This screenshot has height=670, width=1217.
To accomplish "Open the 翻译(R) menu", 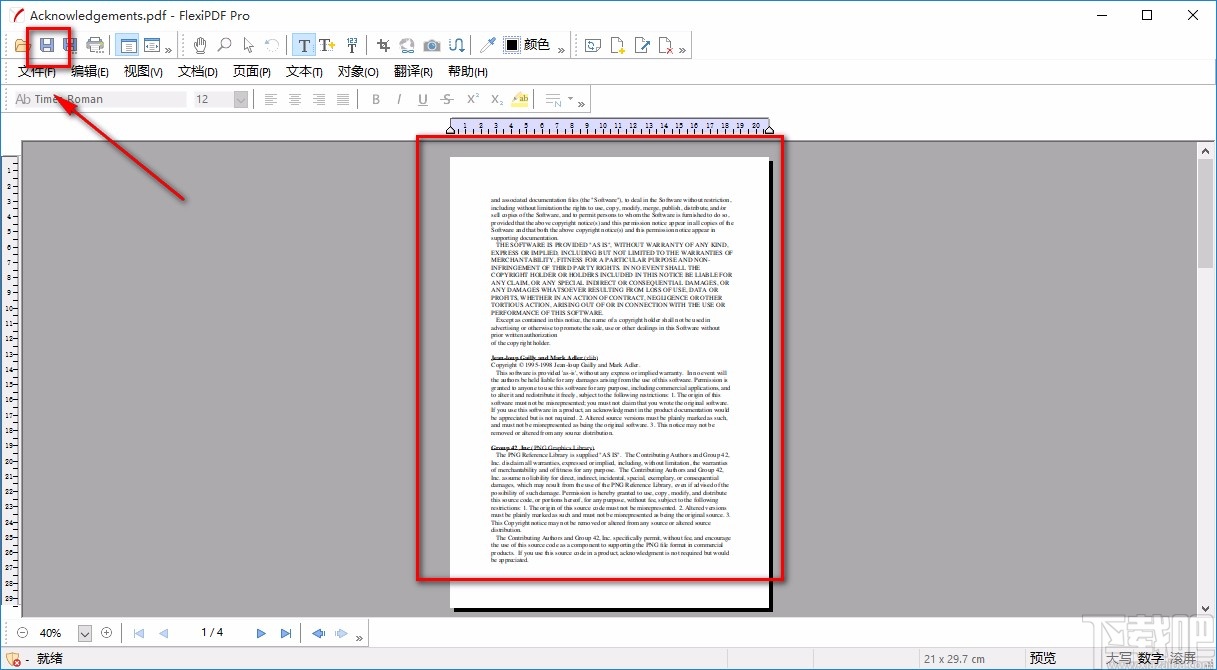I will click(x=413, y=71).
